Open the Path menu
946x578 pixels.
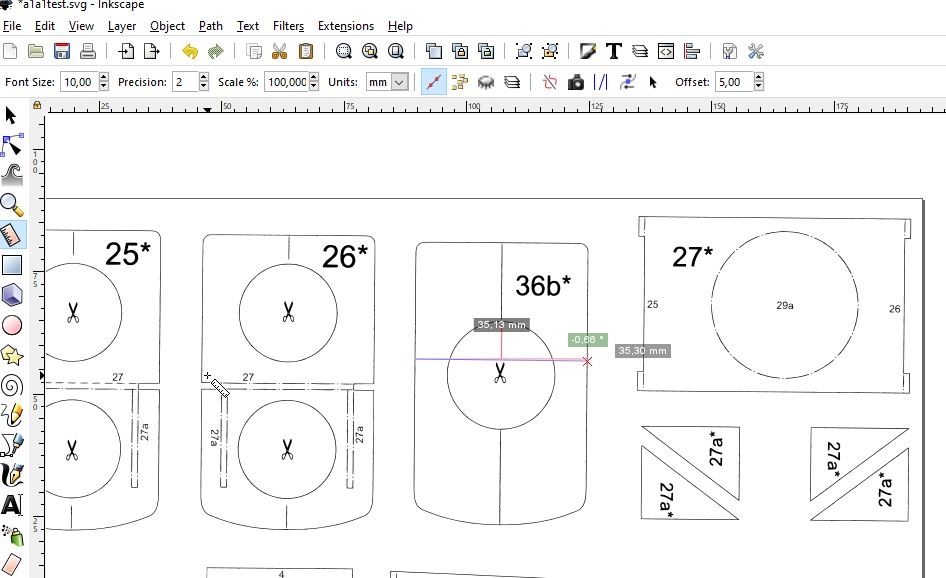[211, 26]
